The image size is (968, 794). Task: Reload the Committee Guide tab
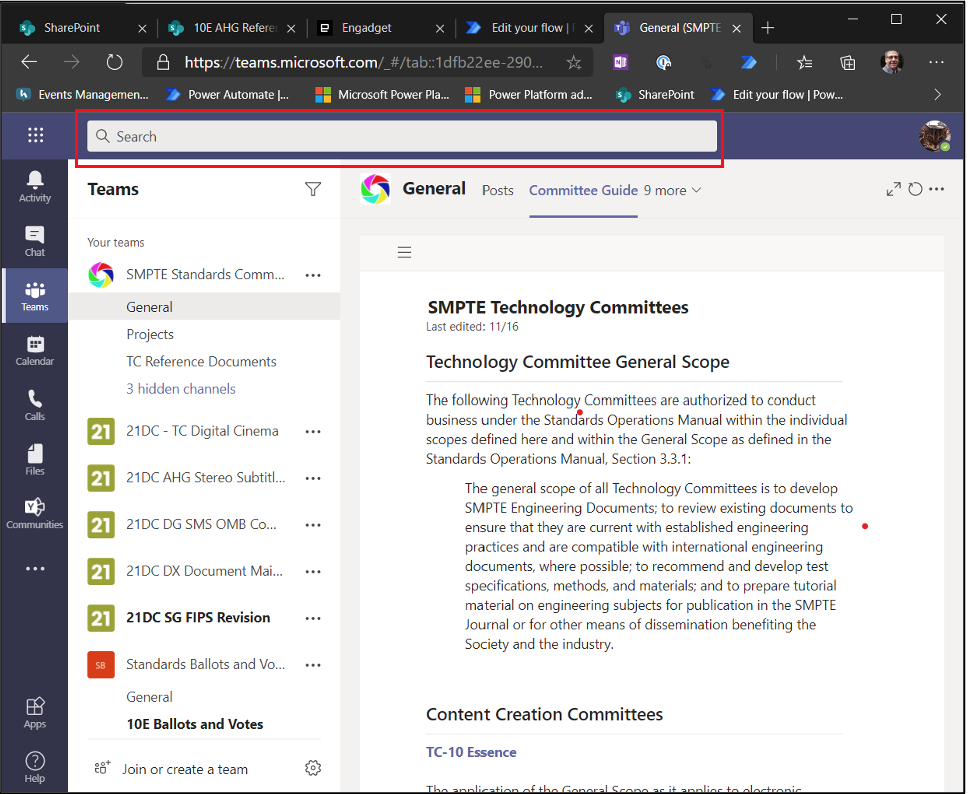915,189
